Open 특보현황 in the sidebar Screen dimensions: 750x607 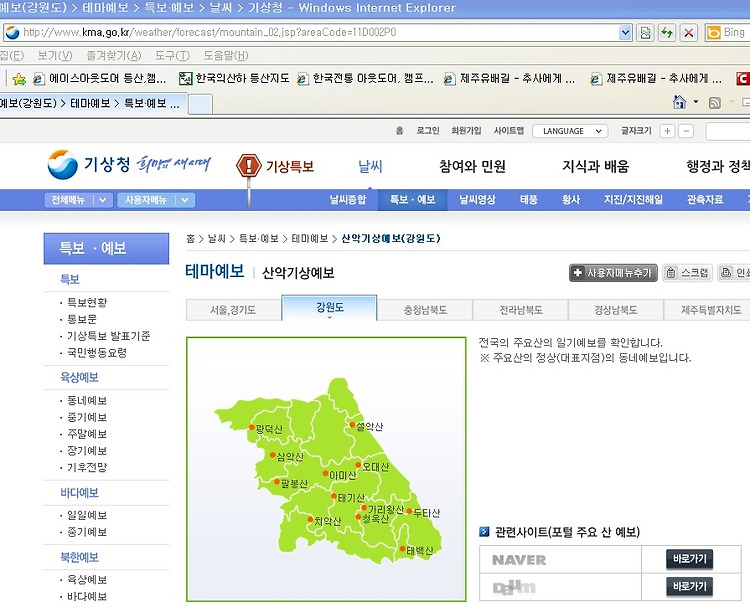(x=87, y=302)
